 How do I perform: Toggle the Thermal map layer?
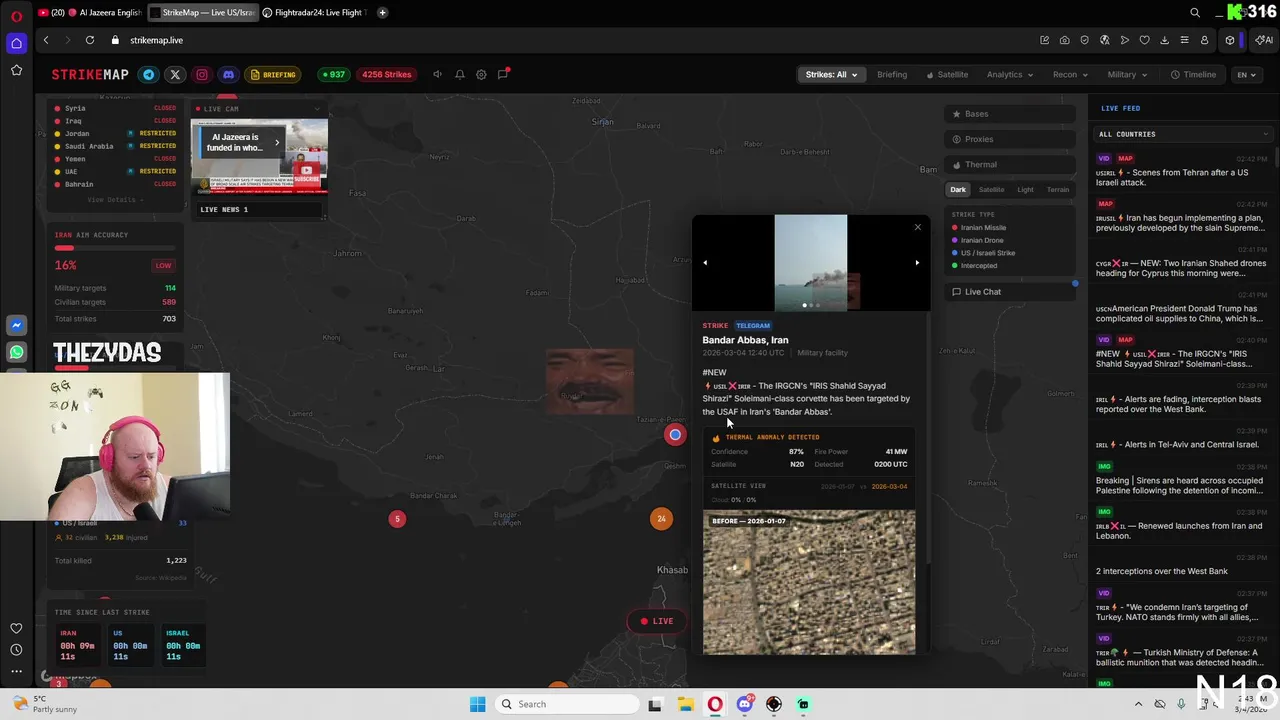[x=1009, y=164]
